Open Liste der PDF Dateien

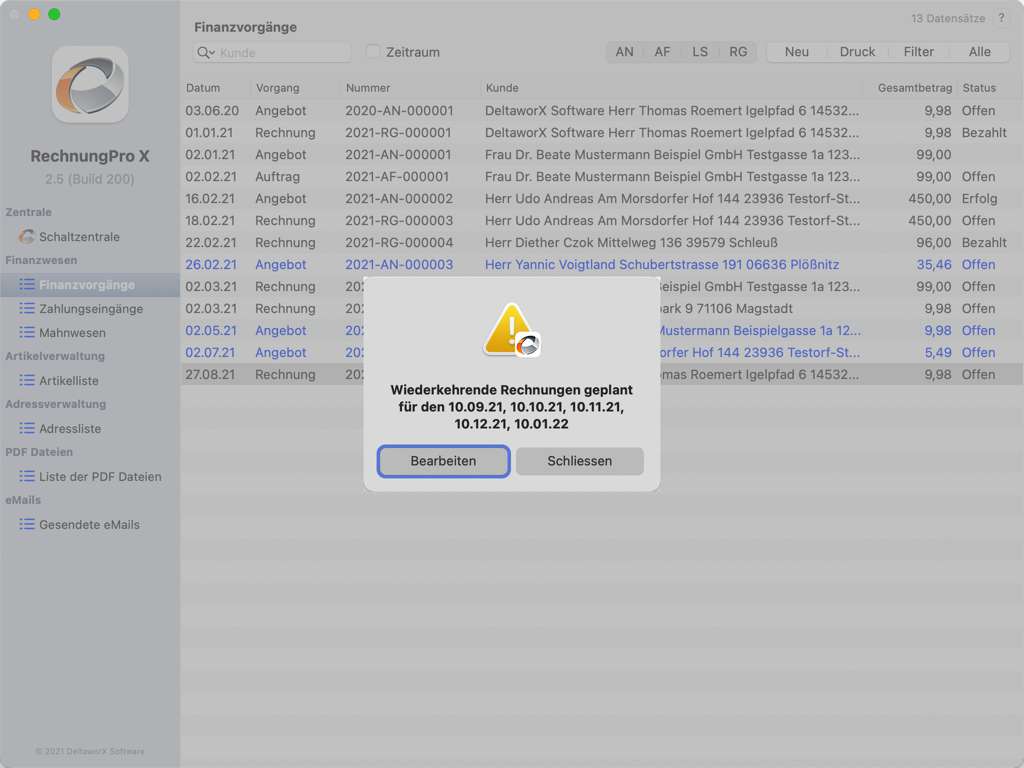99,477
